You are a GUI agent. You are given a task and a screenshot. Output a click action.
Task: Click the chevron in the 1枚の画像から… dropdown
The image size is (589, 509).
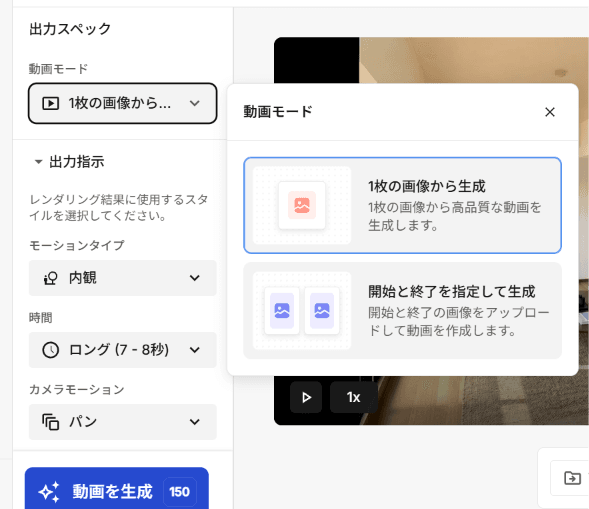195,103
